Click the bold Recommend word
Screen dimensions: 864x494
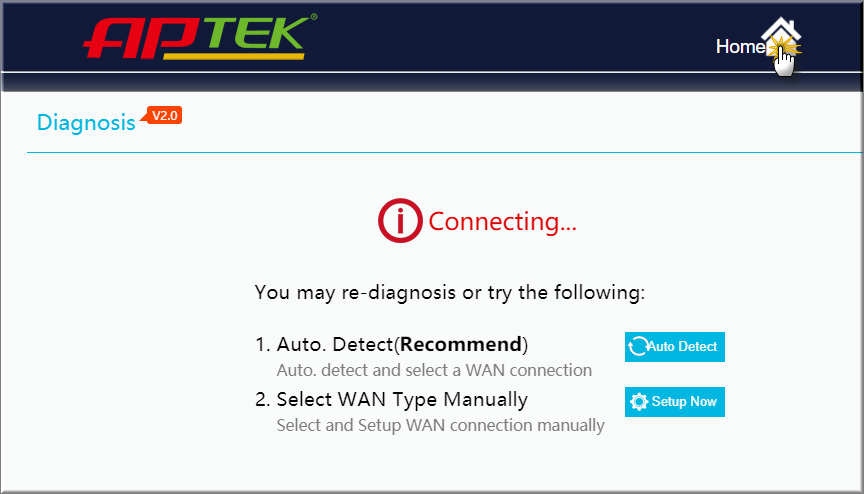tap(461, 344)
